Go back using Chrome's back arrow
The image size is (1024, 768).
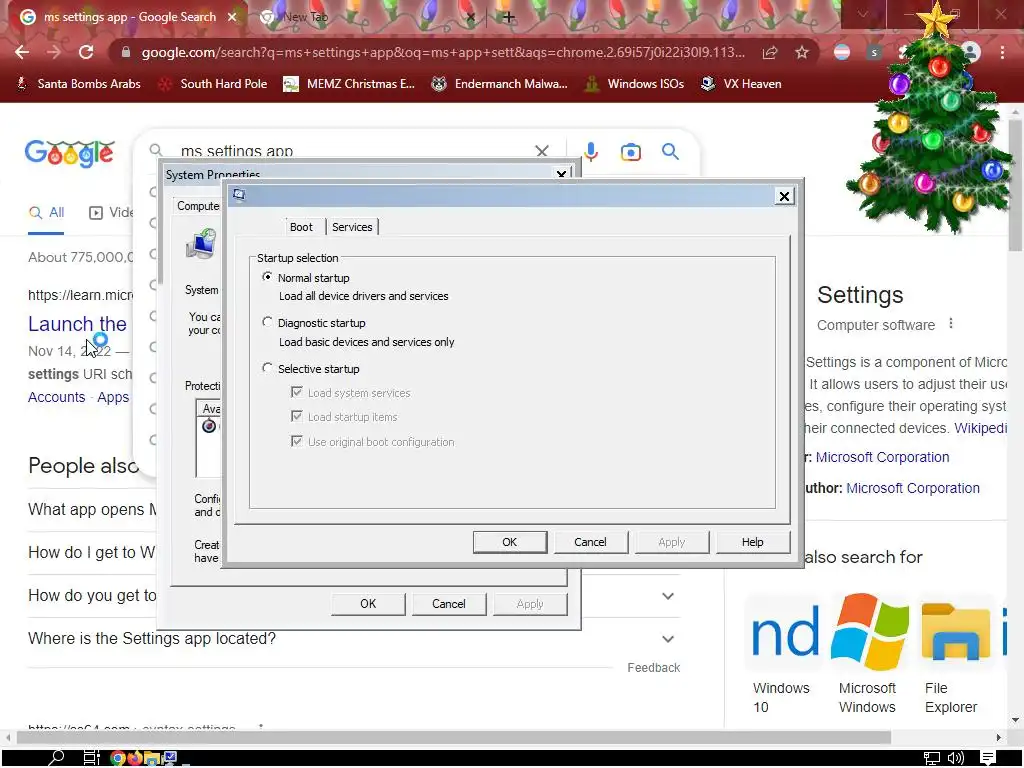tap(22, 52)
